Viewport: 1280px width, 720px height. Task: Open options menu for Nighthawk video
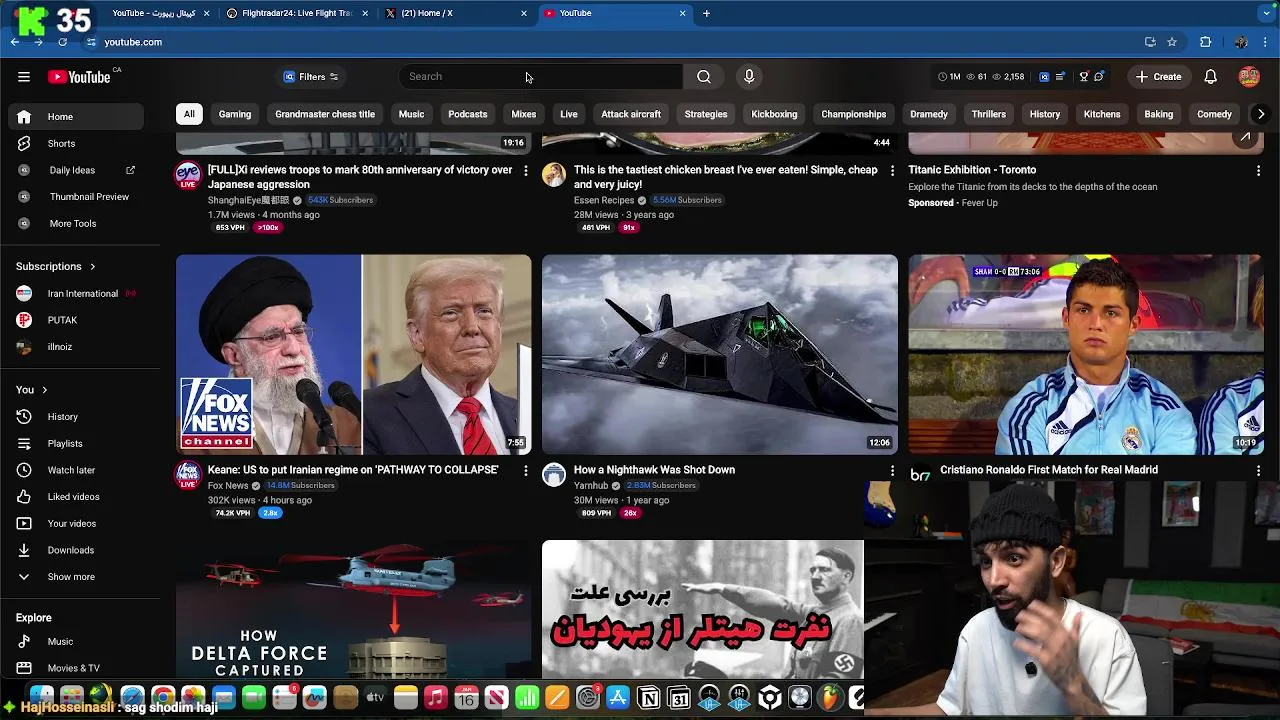click(x=892, y=471)
